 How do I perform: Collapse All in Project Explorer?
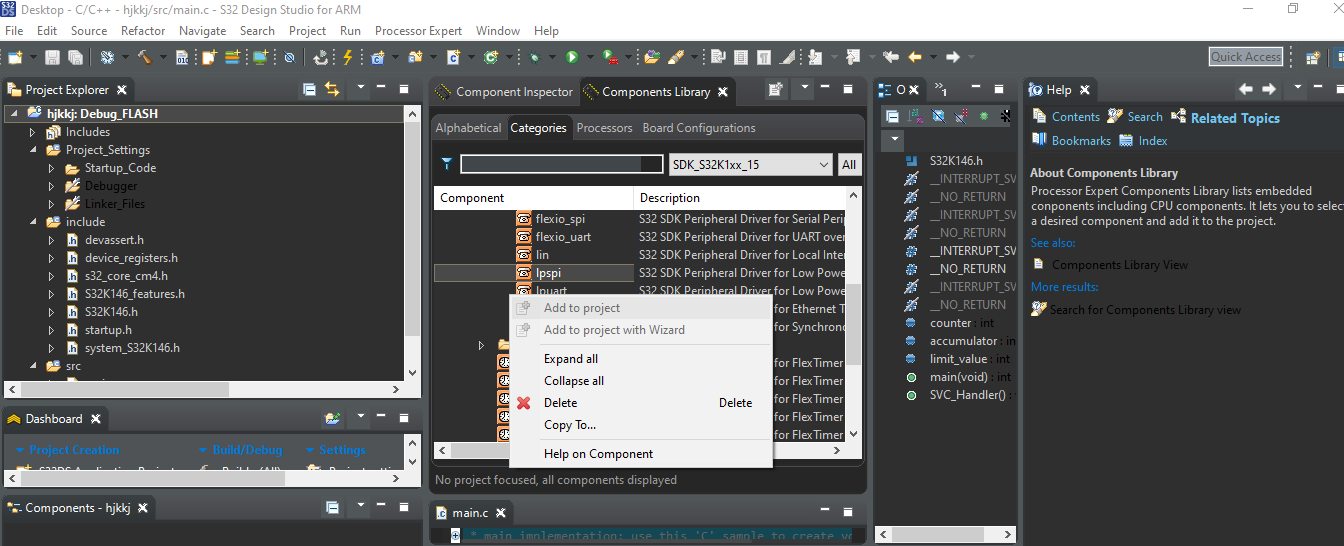pos(309,90)
